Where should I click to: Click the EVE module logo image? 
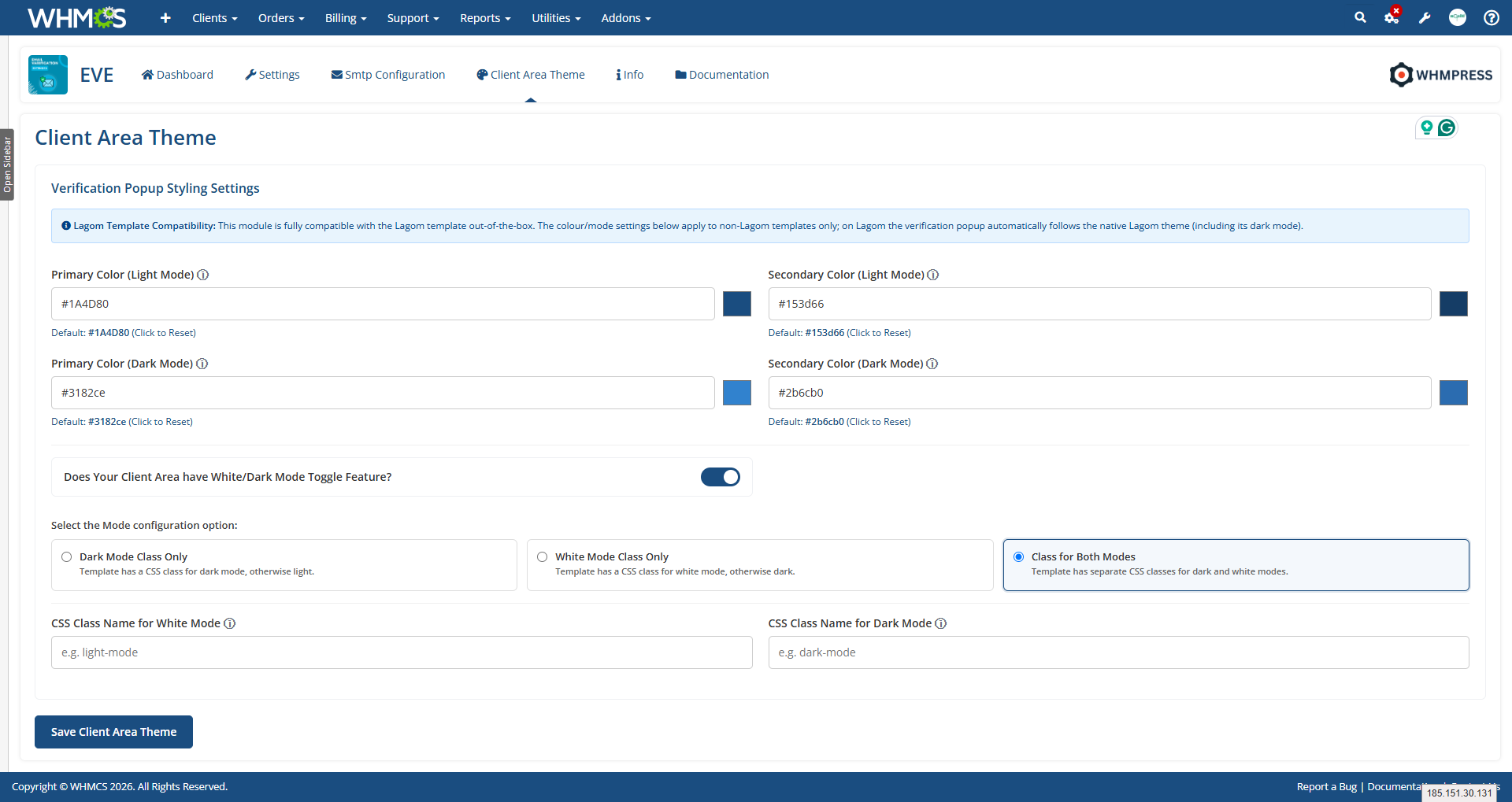point(48,75)
